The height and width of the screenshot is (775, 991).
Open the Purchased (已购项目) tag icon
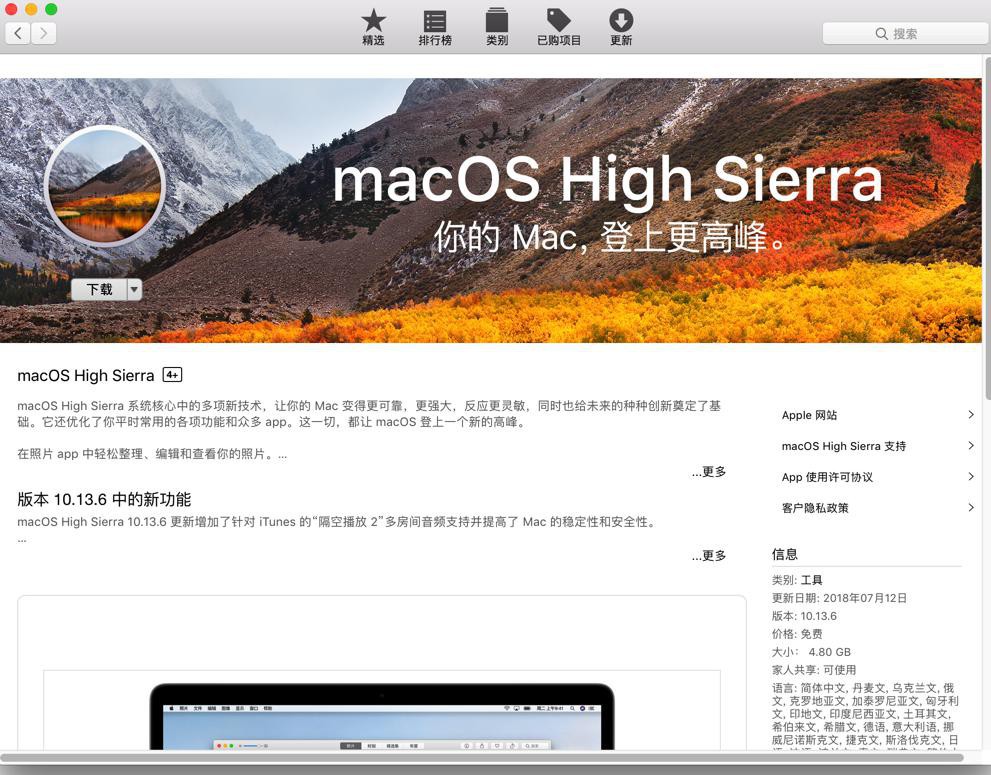[x=559, y=27]
